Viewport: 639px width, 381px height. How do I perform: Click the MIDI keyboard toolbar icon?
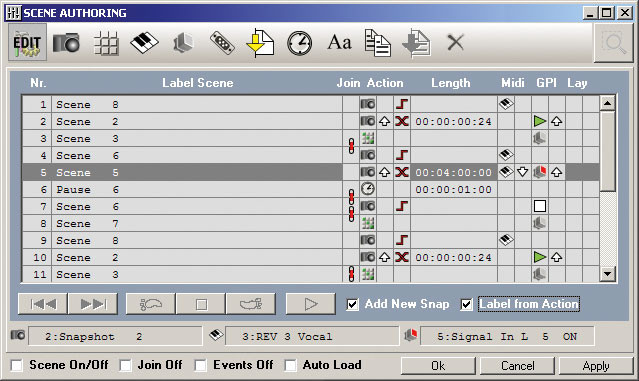(x=144, y=43)
